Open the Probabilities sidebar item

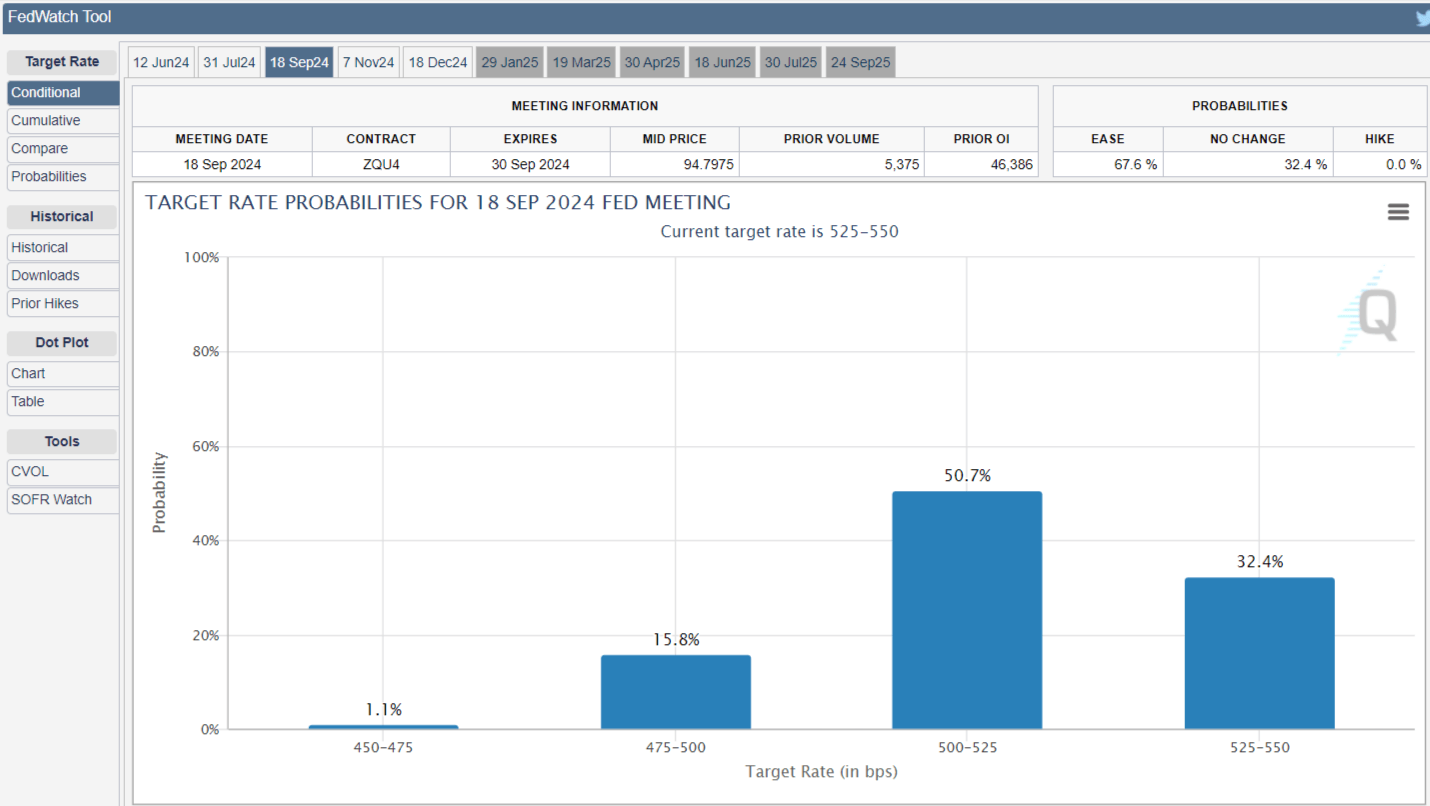[49, 176]
